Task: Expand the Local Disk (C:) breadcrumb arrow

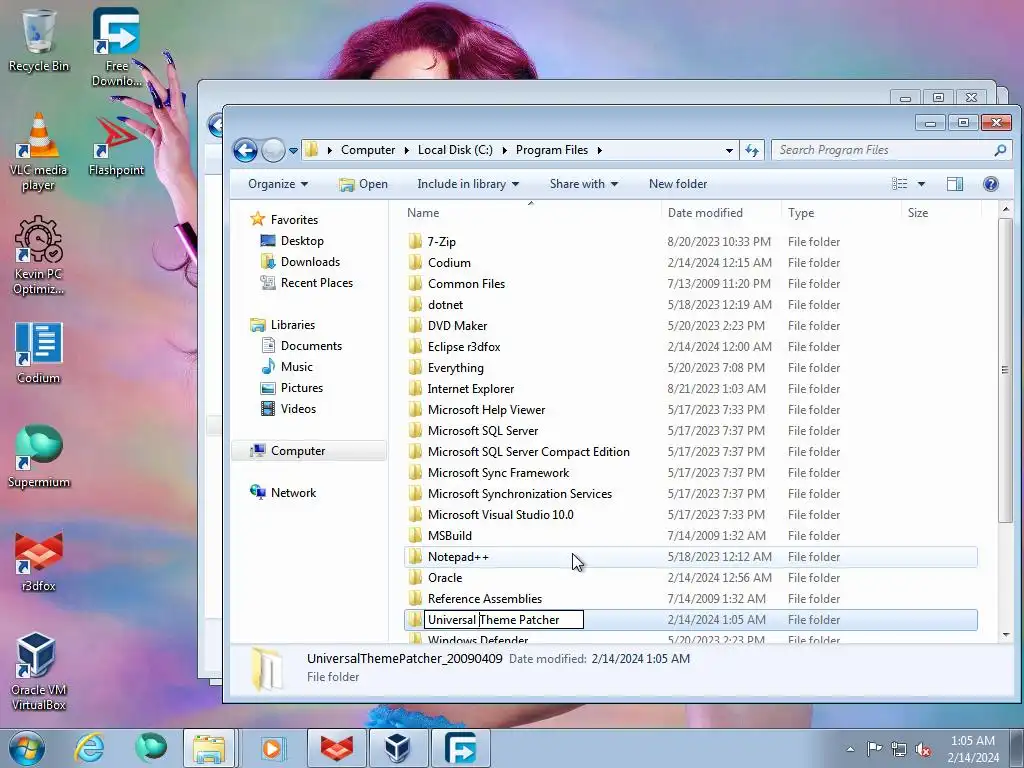Action: pos(504,150)
